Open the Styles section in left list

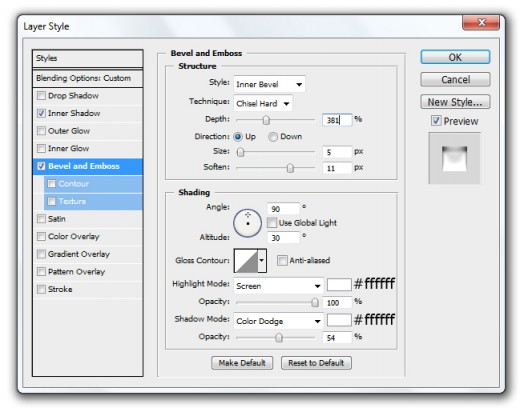[88, 58]
